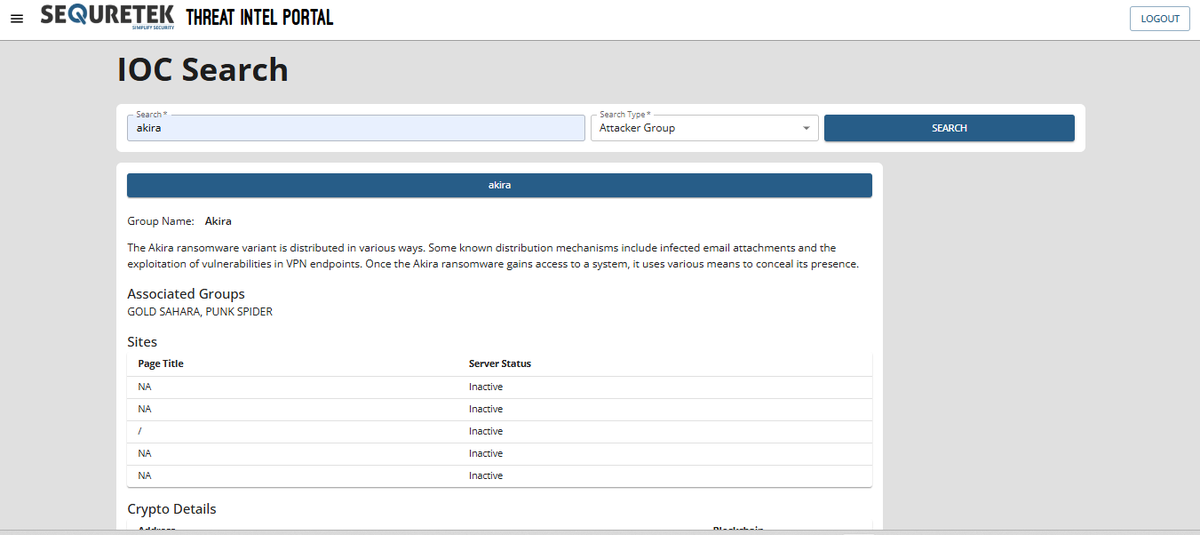Click the Crypto Details heading
This screenshot has width=1200, height=535.
[172, 509]
